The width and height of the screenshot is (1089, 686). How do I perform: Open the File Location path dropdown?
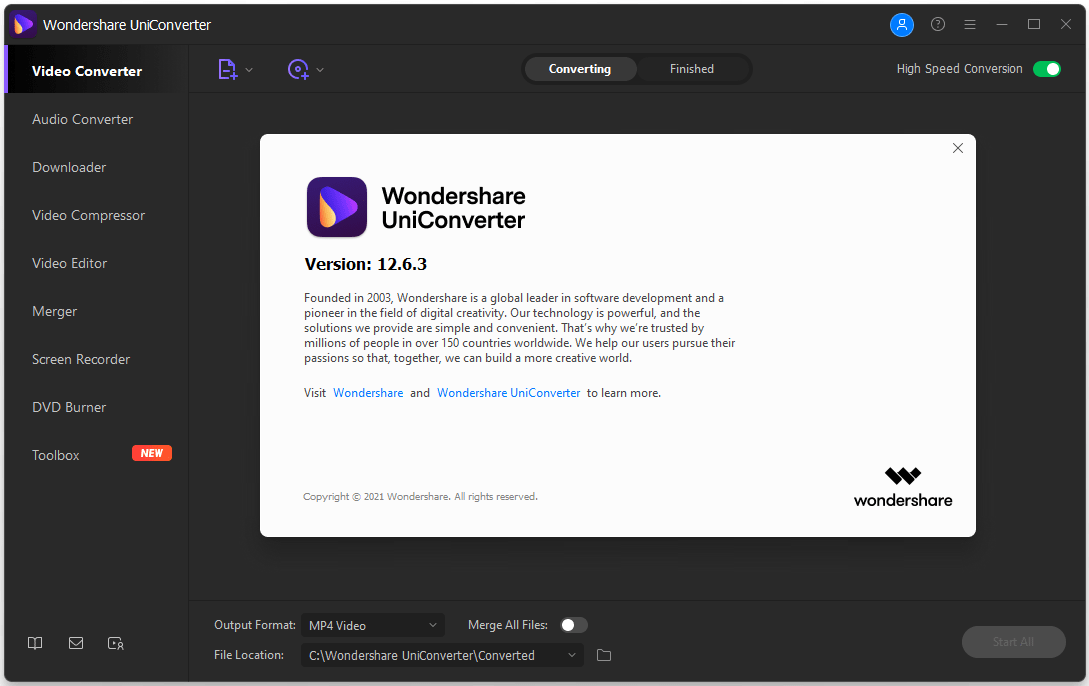(442, 655)
